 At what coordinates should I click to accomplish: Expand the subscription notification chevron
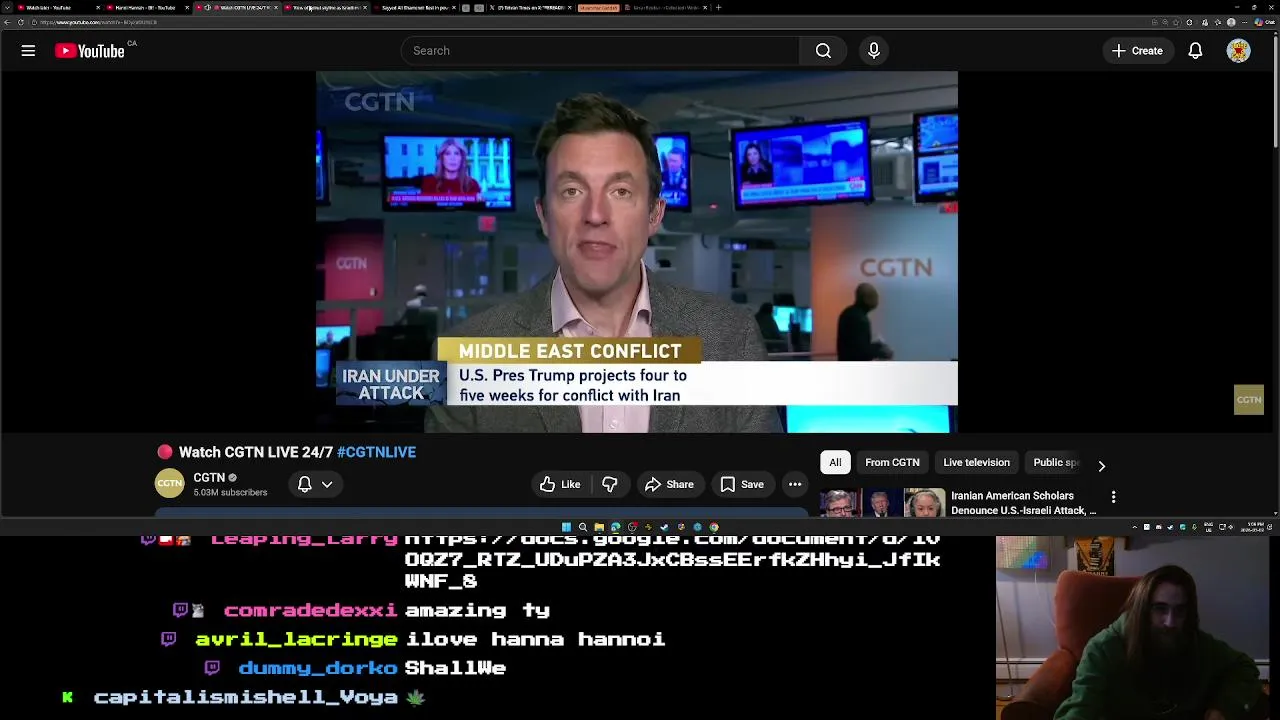[x=327, y=485]
